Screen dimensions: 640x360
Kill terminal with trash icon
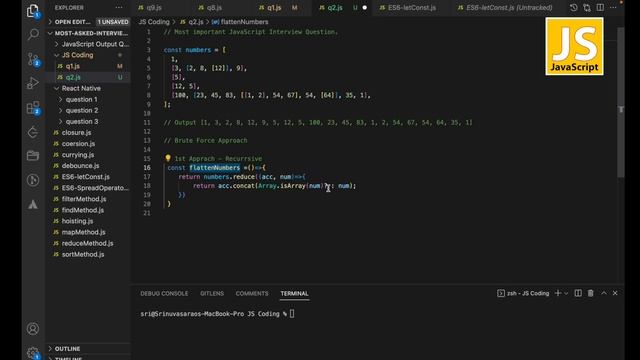coord(591,293)
